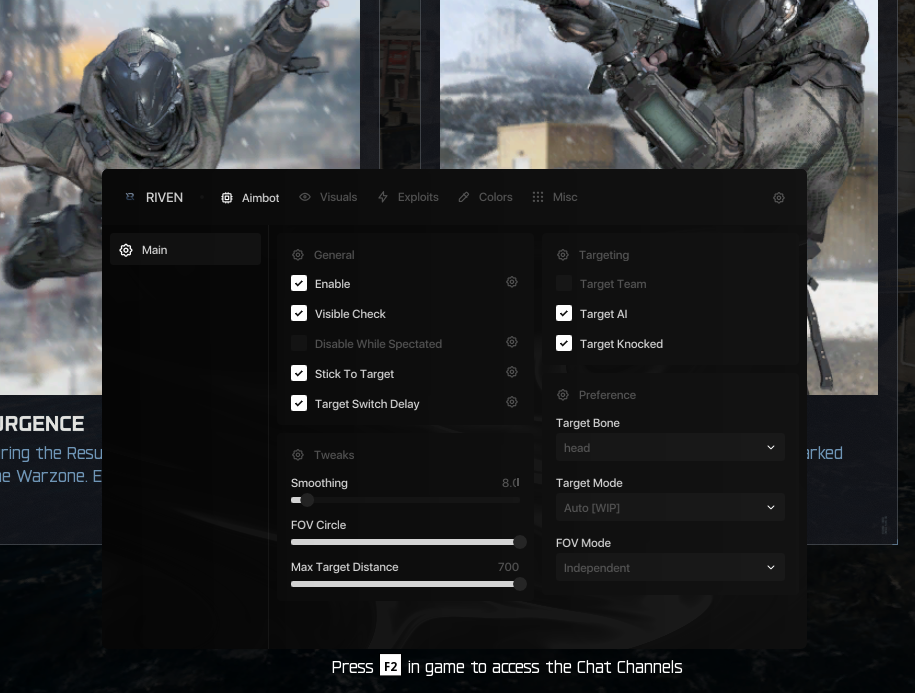Screen dimensions: 915x693
Task: Click the Targeting section heading
Action: [604, 255]
